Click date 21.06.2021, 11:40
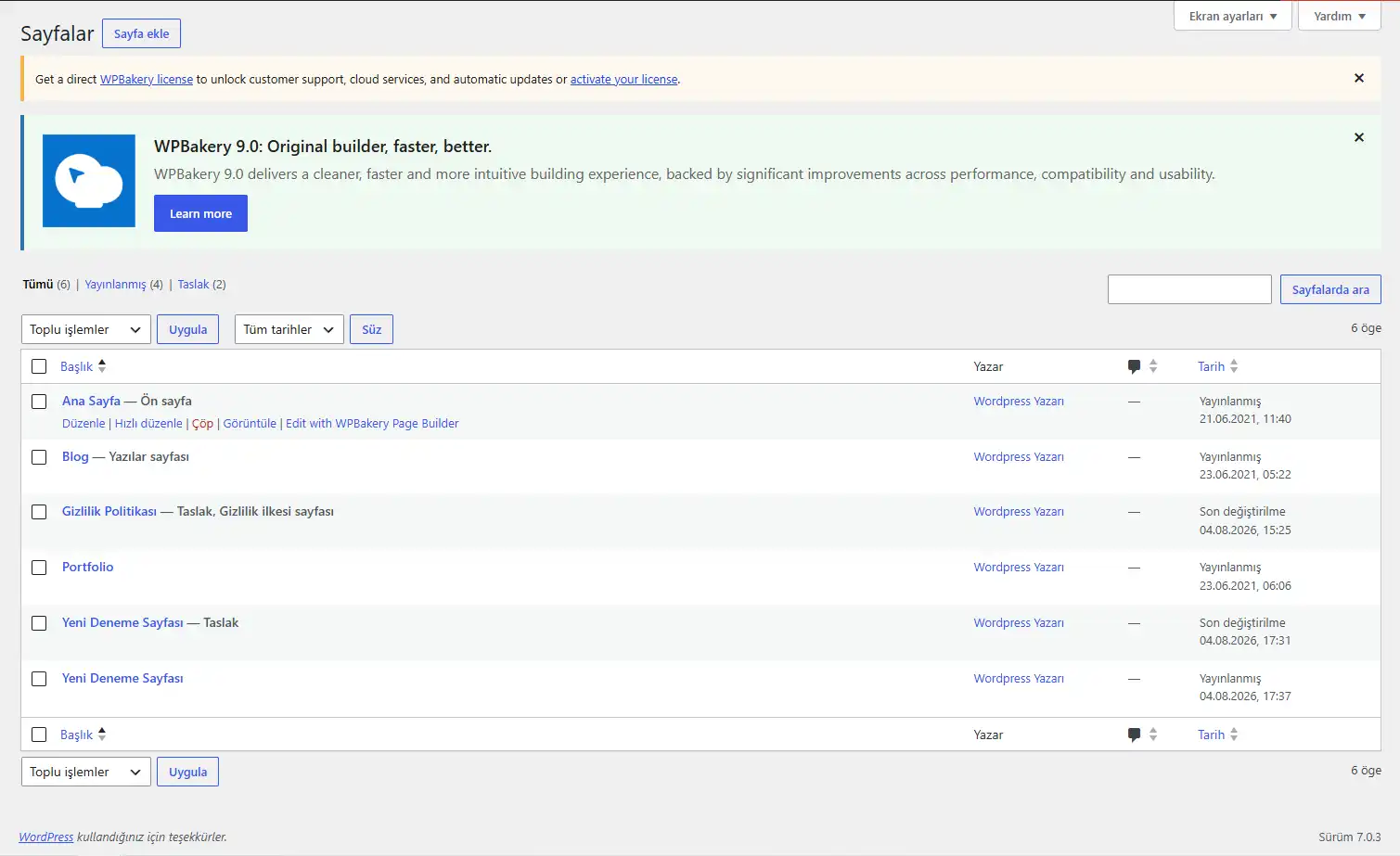This screenshot has width=1400, height=856. 1245,419
